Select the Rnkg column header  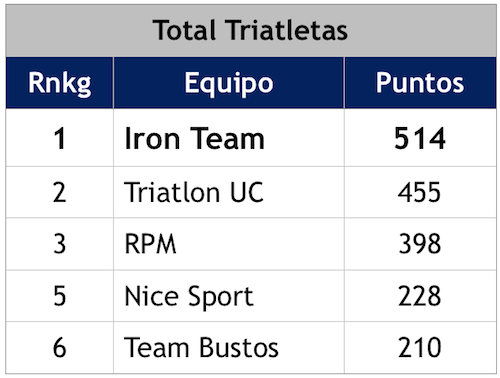coord(59,83)
